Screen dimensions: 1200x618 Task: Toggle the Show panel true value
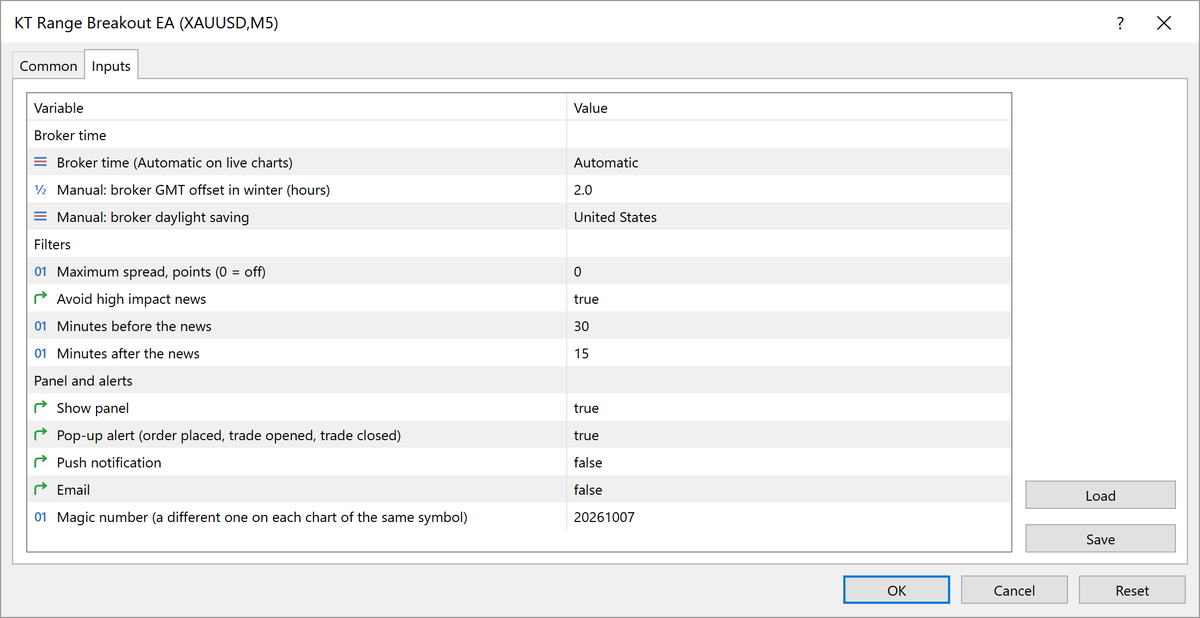pos(789,408)
